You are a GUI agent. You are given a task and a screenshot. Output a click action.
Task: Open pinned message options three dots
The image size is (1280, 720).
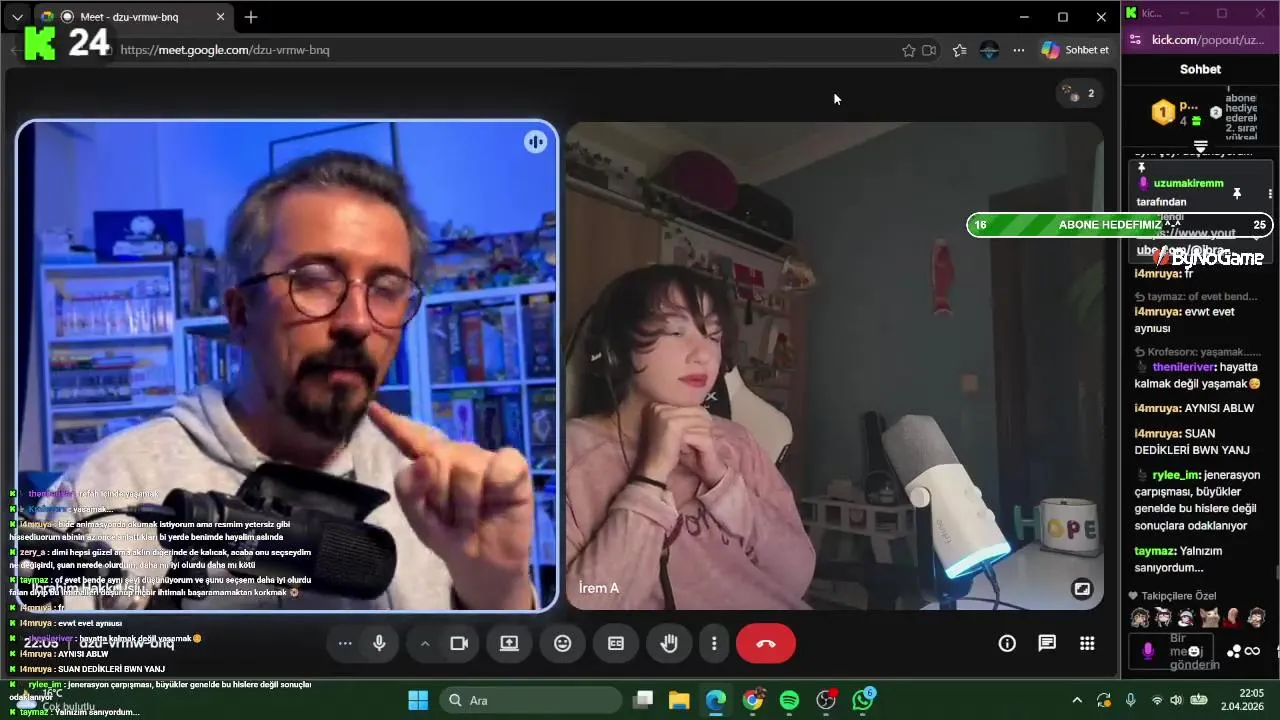[1270, 194]
